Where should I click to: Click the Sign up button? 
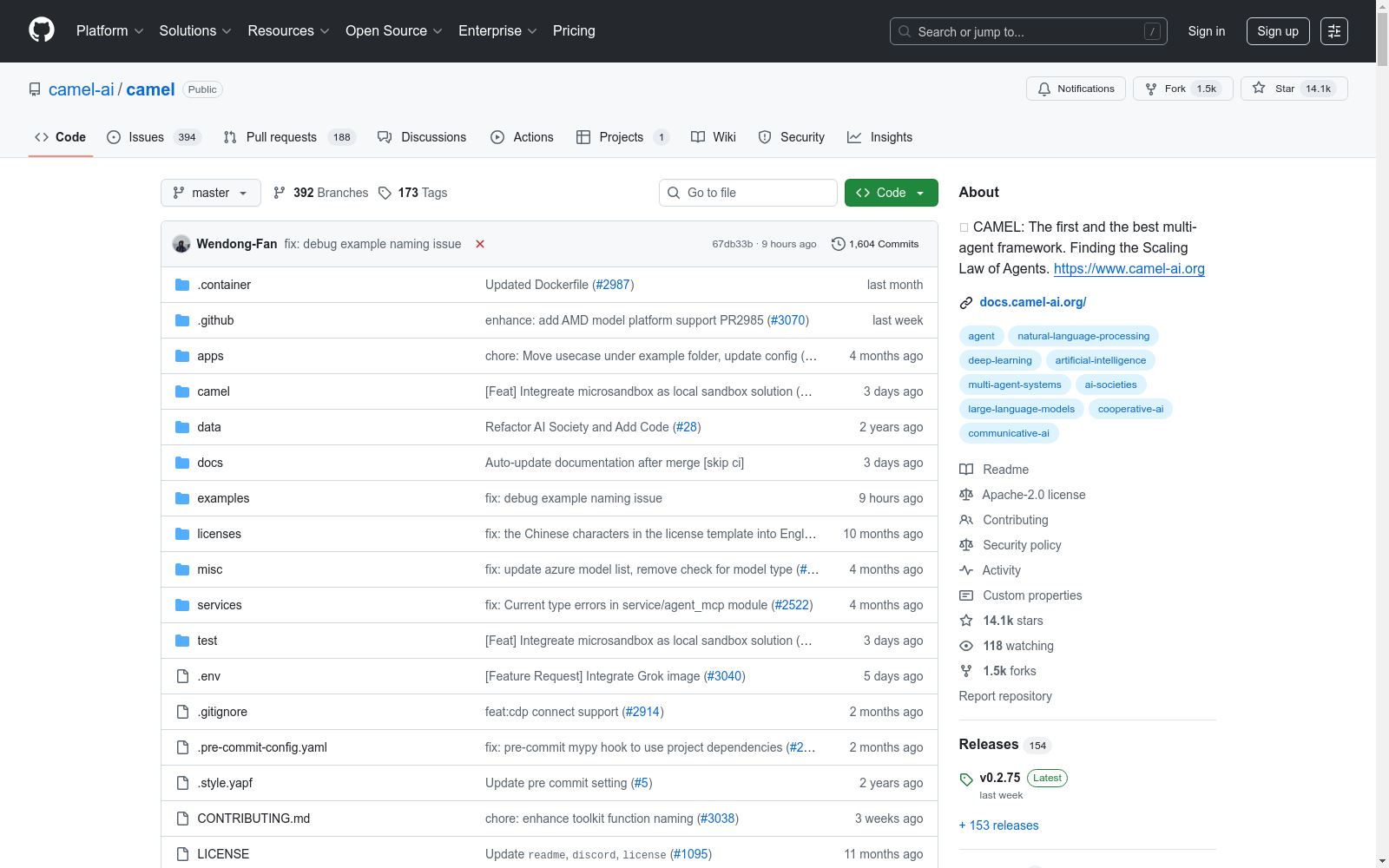(1278, 31)
